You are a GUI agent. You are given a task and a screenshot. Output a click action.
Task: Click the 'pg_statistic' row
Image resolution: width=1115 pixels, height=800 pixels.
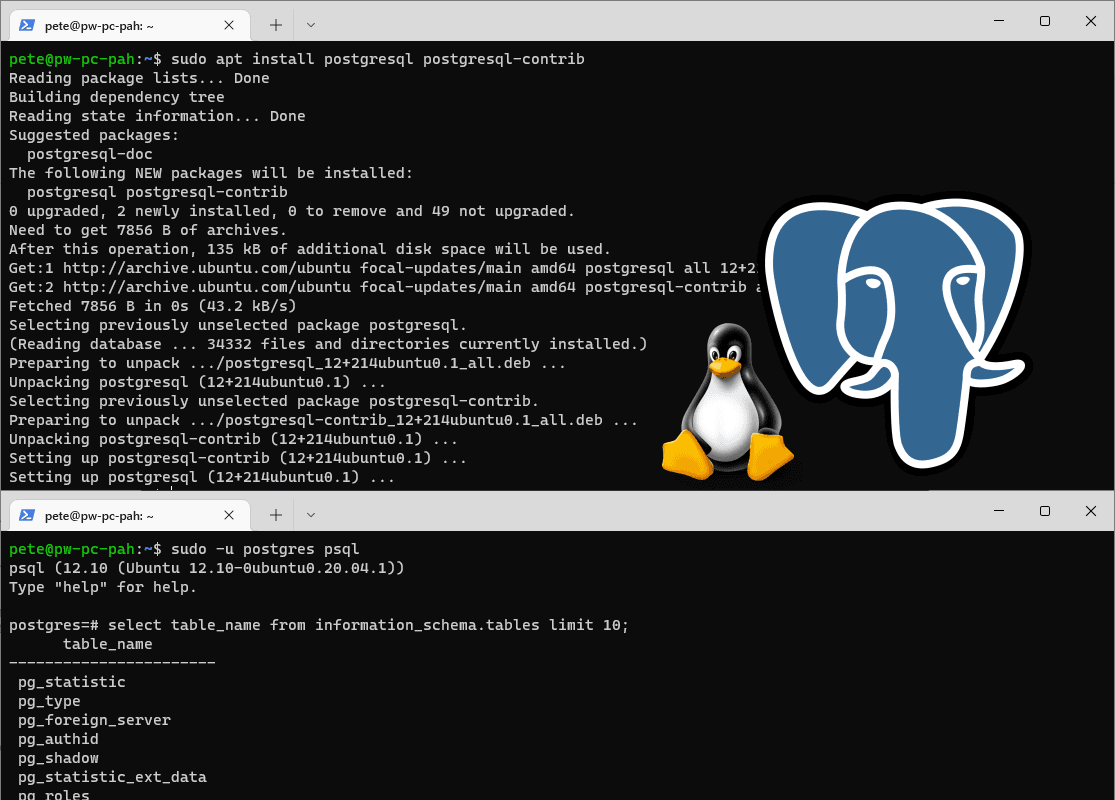pos(72,682)
